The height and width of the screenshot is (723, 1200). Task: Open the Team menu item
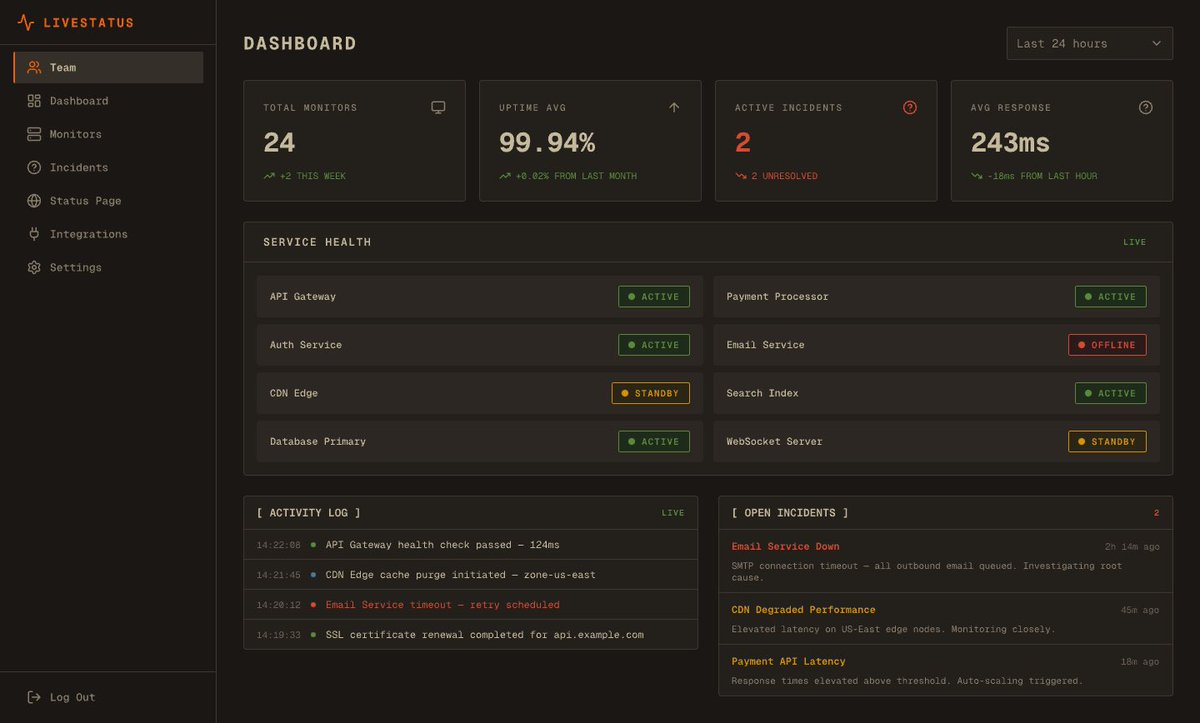pyautogui.click(x=108, y=67)
